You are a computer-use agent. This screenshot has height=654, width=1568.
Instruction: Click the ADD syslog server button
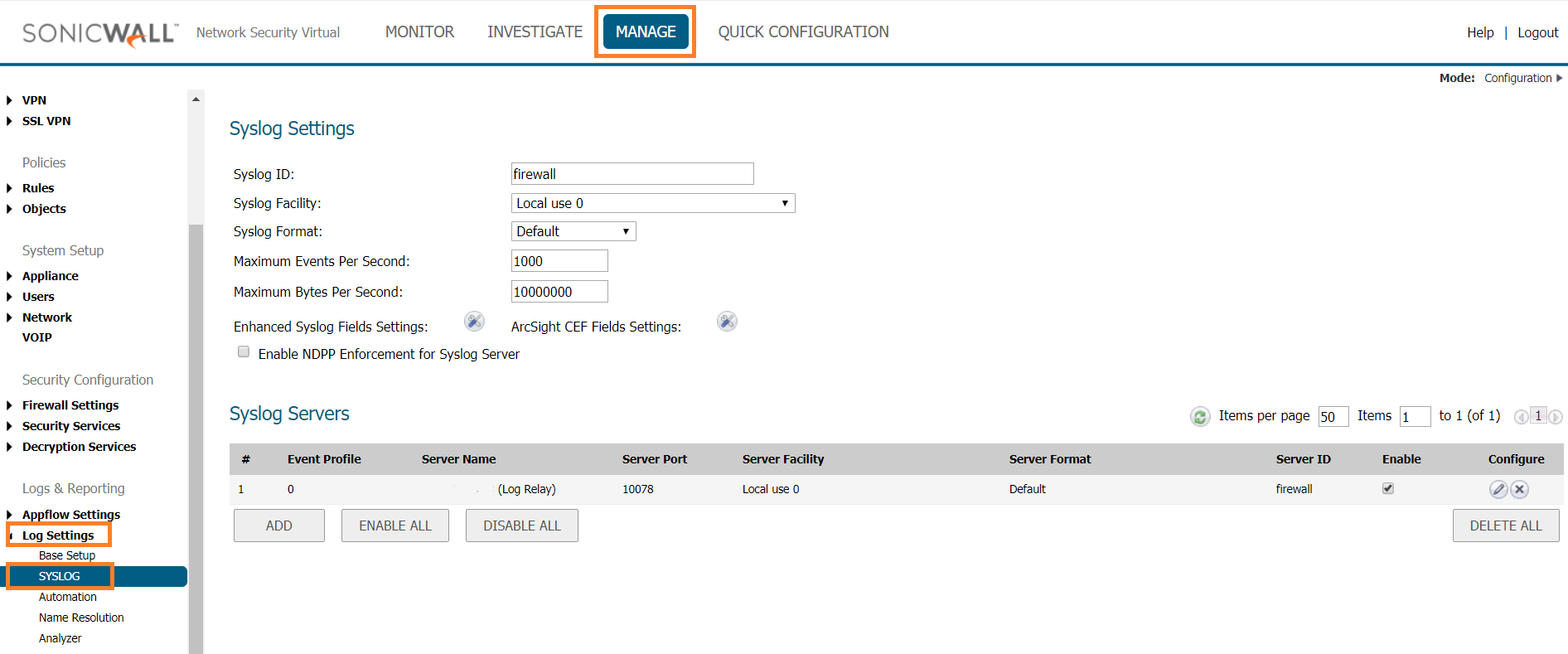point(278,526)
